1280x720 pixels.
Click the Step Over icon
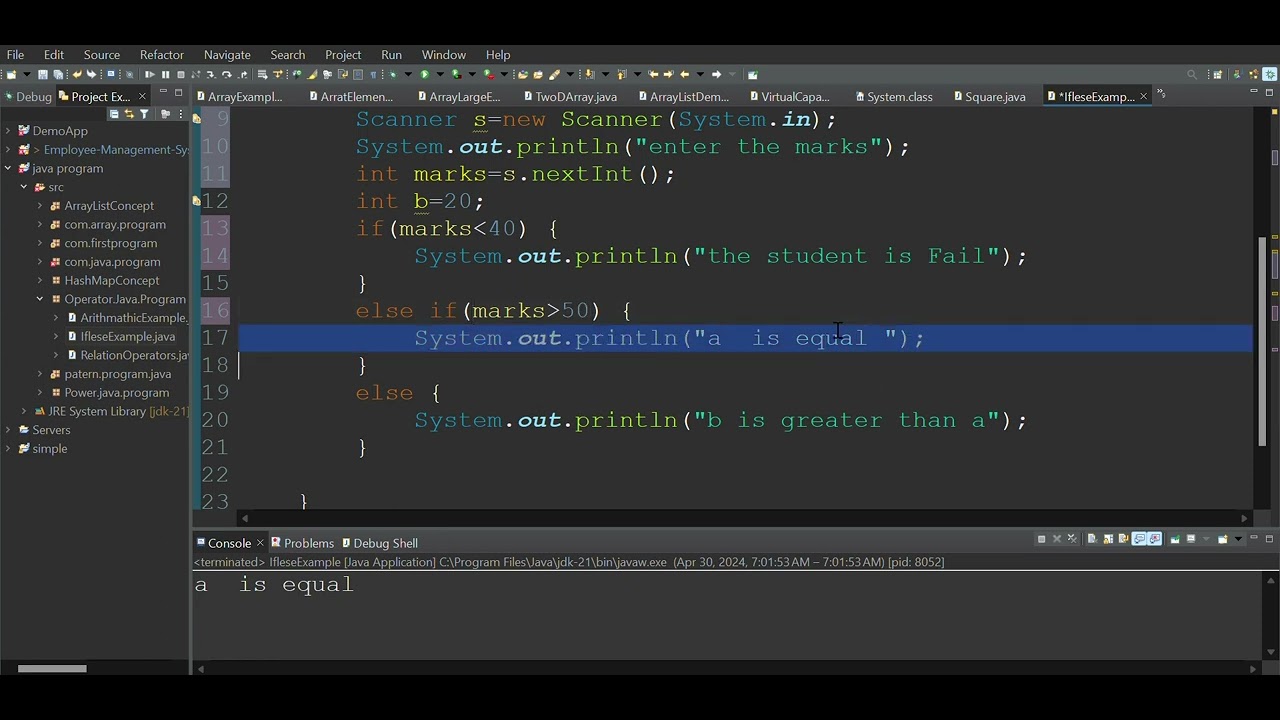(x=226, y=74)
